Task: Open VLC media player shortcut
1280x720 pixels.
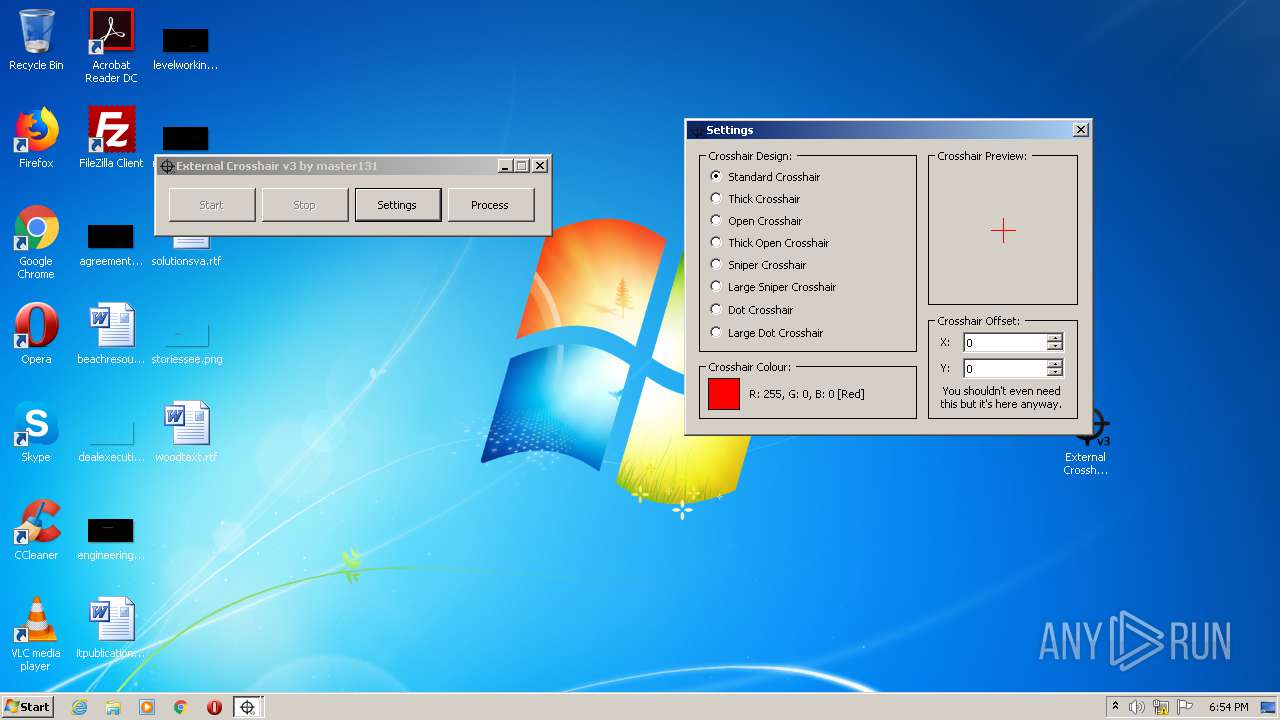Action: pyautogui.click(x=36, y=634)
